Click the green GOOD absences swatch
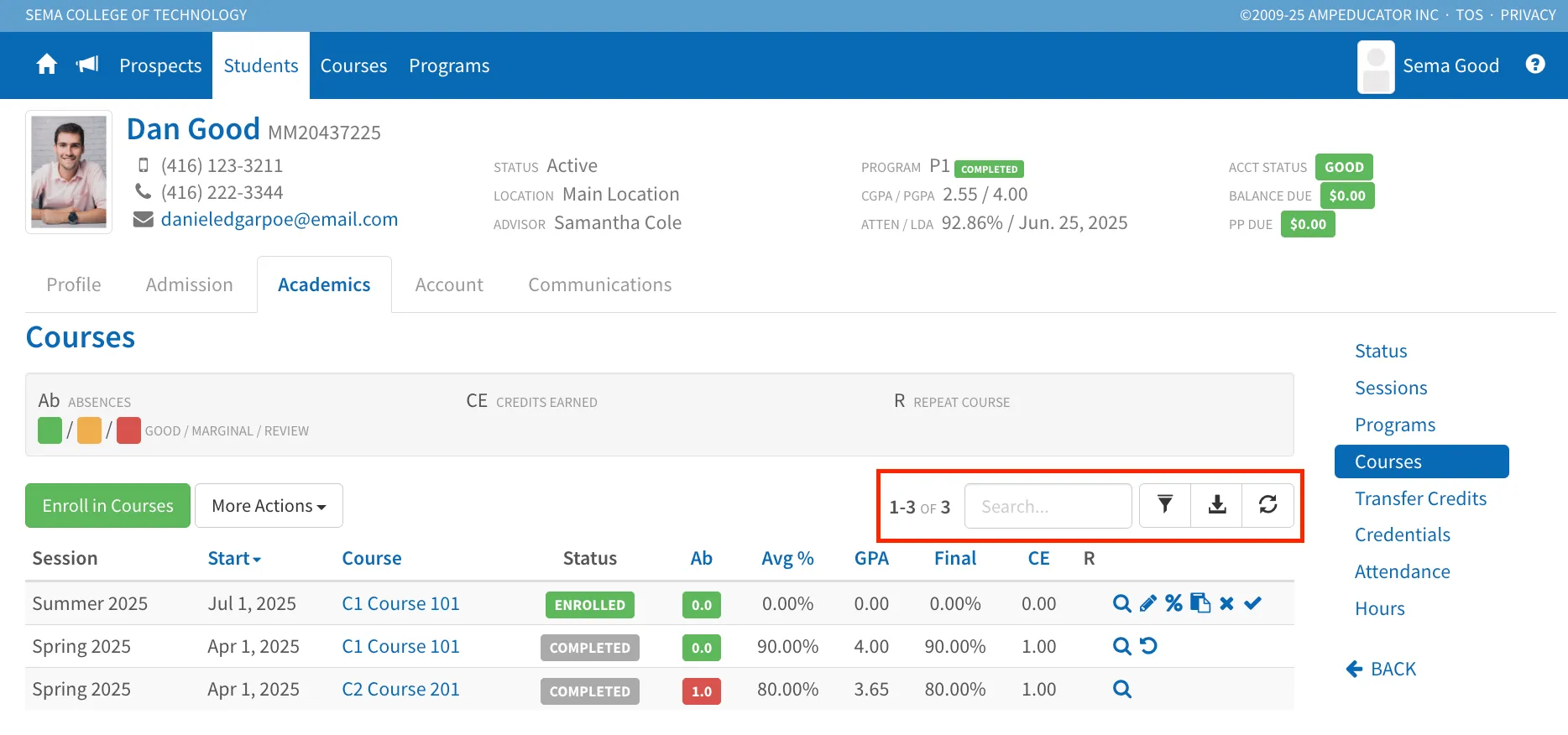The height and width of the screenshot is (735, 1568). pos(50,430)
